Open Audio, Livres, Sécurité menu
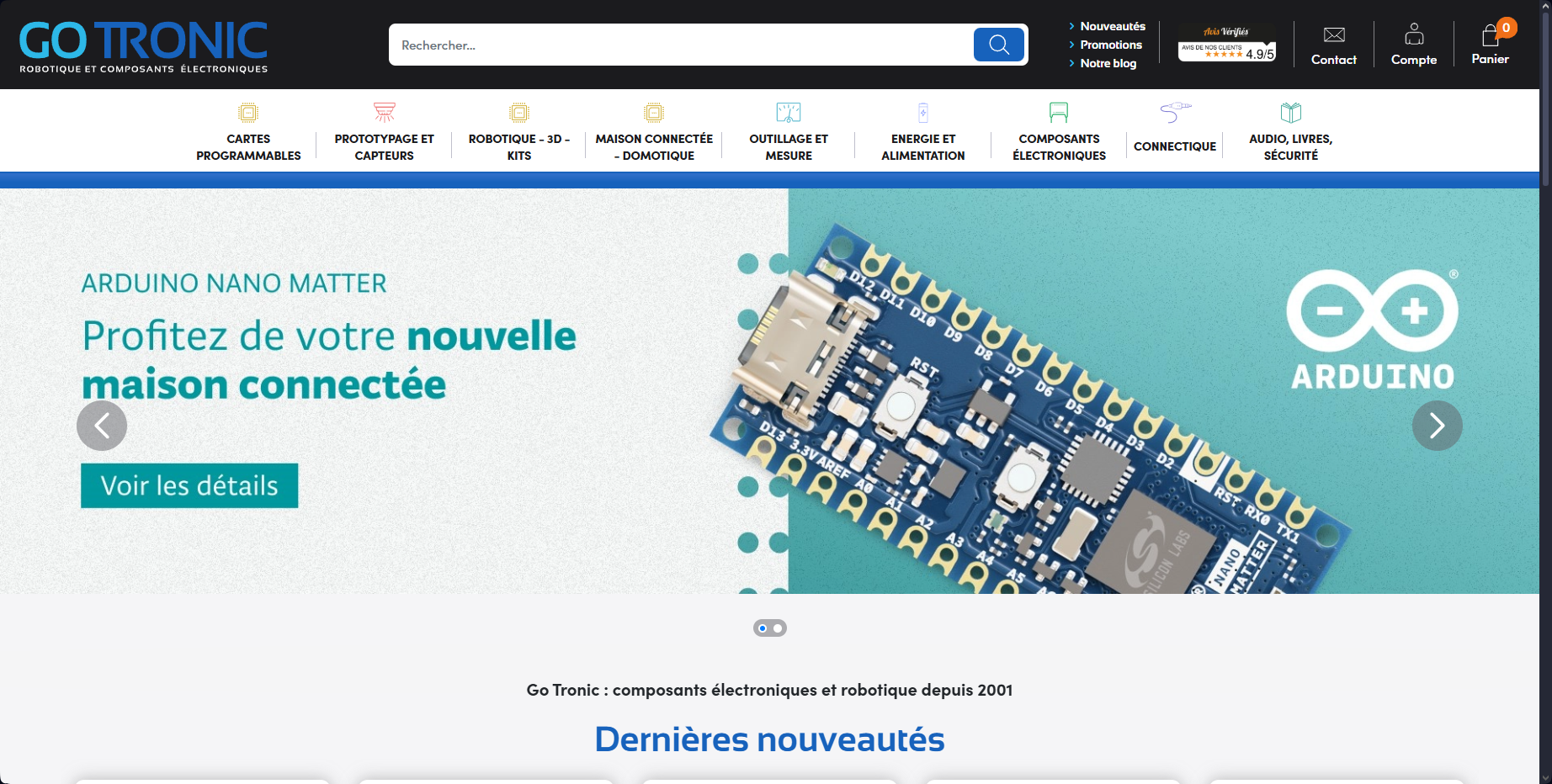The width and height of the screenshot is (1552, 784). (1291, 147)
